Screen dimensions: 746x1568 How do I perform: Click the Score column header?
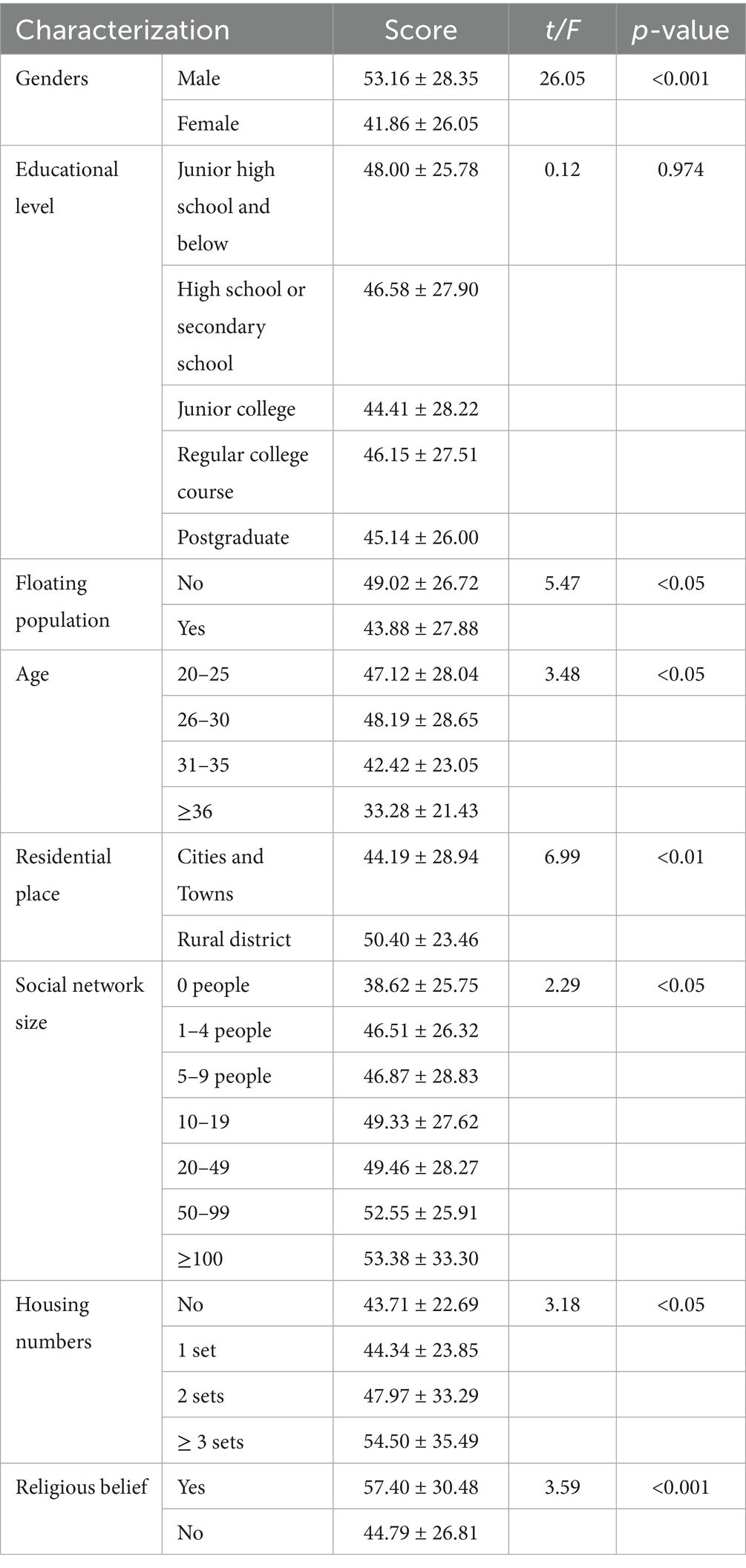pos(420,30)
